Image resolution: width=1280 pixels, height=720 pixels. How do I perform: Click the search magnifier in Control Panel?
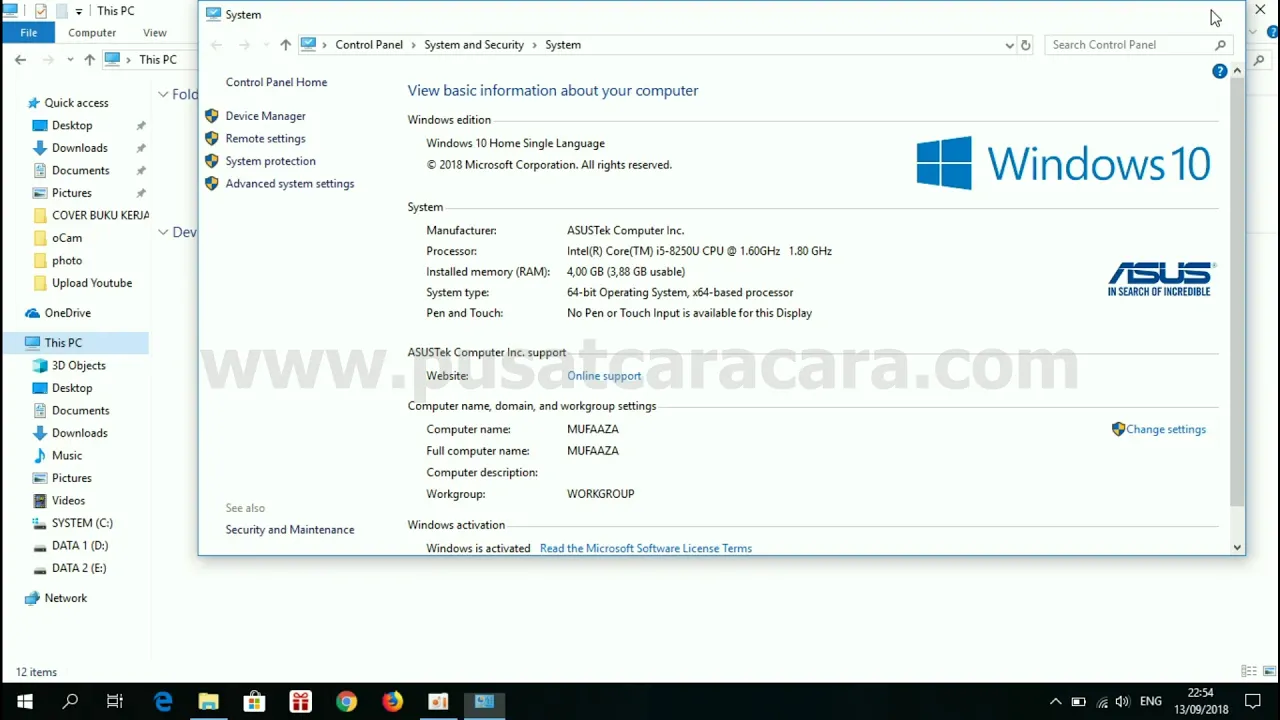tap(1220, 45)
